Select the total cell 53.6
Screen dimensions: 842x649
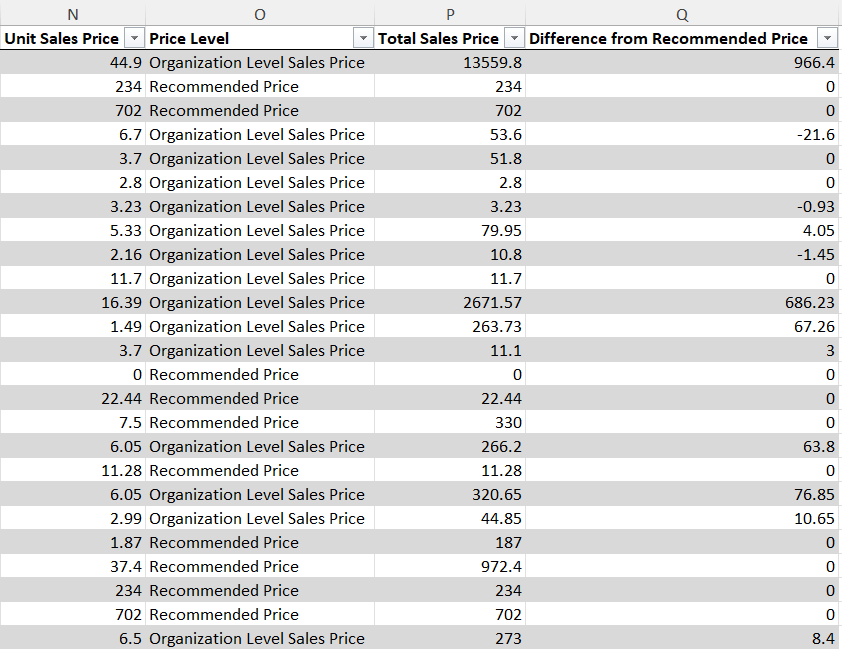(450, 135)
